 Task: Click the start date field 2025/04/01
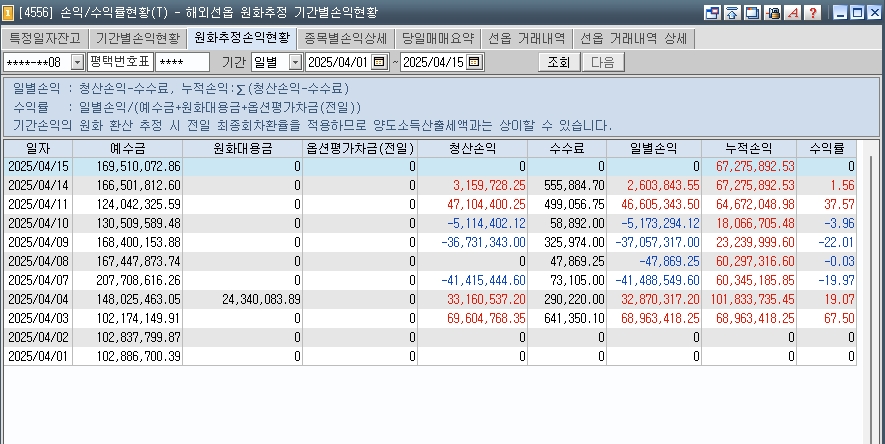(x=339, y=62)
